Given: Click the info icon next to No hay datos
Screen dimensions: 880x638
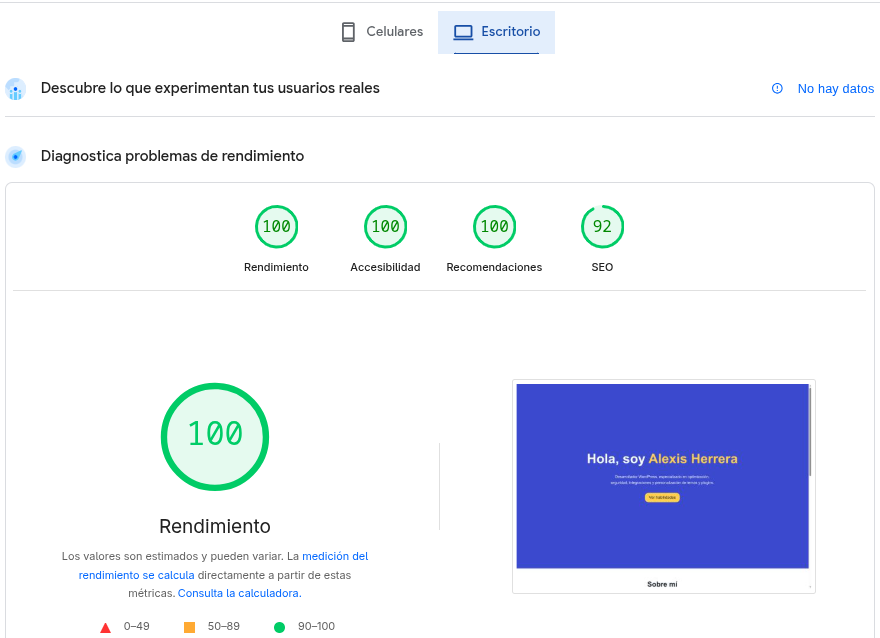Looking at the screenshot, I should tap(777, 89).
